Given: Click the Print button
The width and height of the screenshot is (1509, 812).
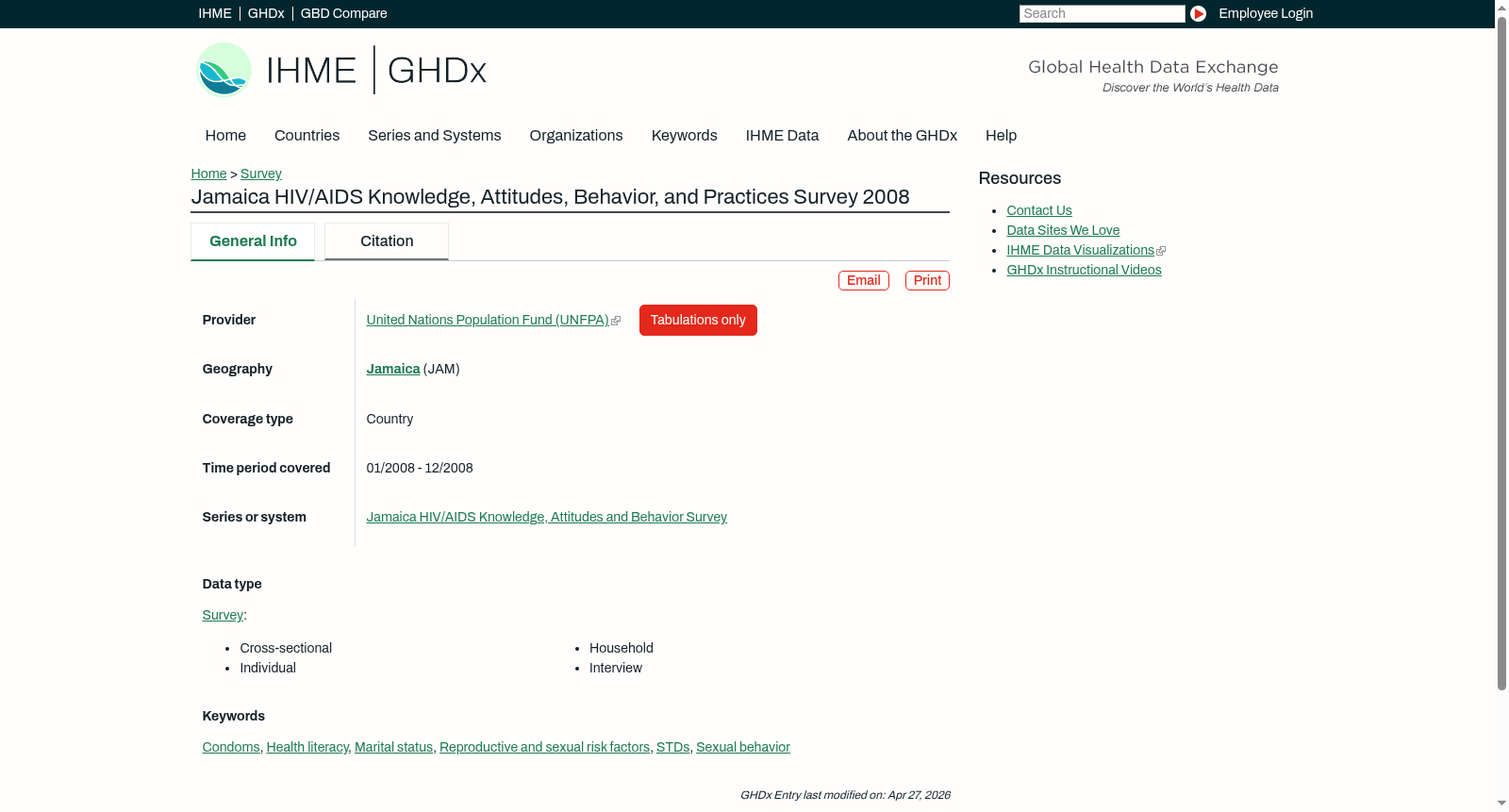Looking at the screenshot, I should 927,280.
